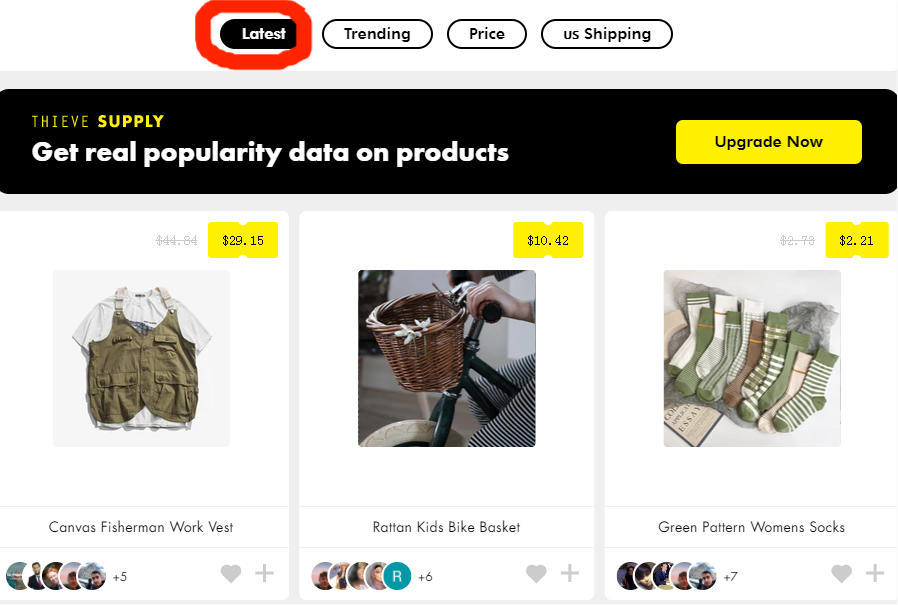Add Green Pattern Womens Socks via plus icon

pyautogui.click(x=875, y=572)
